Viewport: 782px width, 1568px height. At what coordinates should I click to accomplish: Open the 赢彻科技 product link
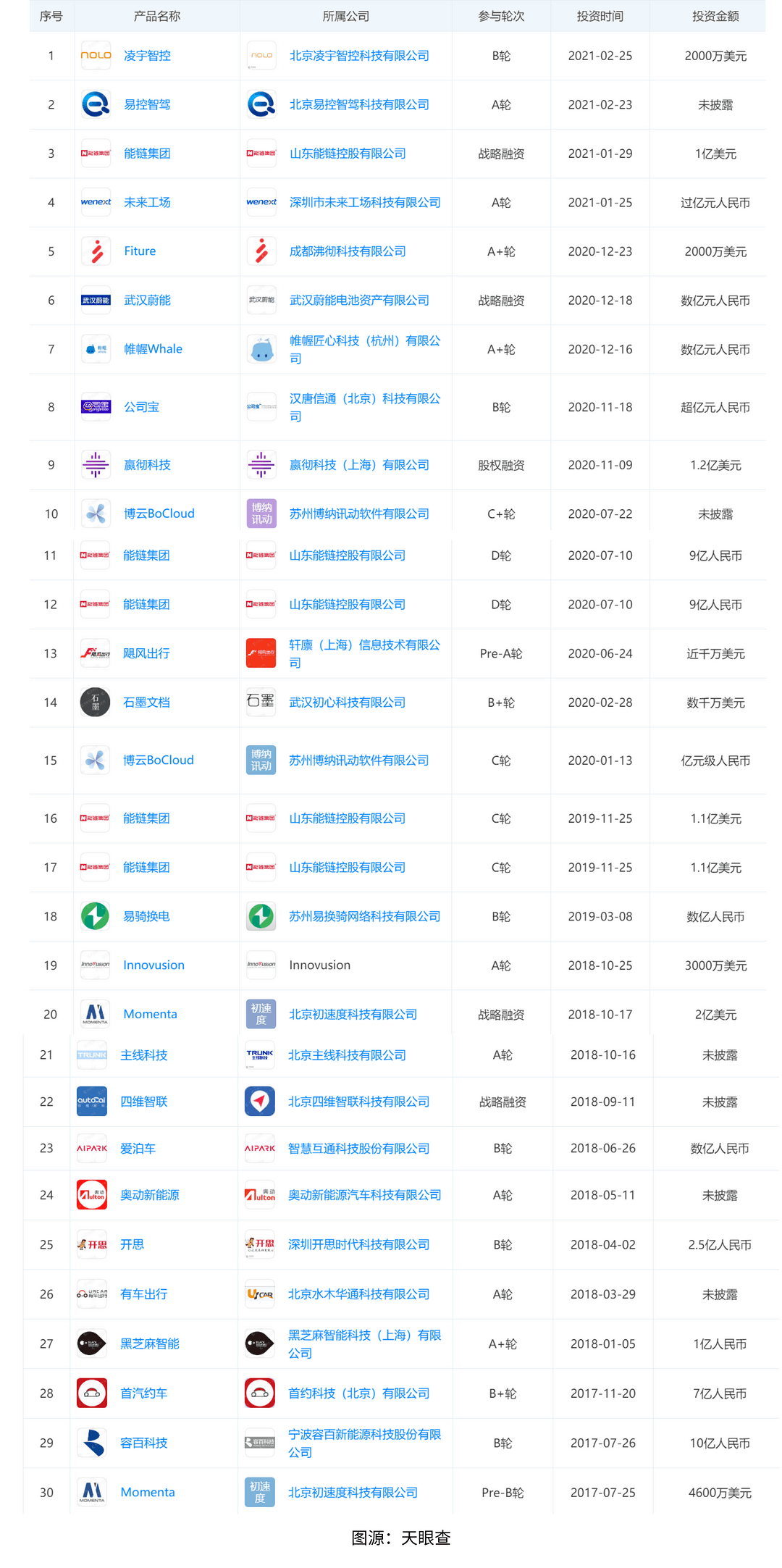point(147,465)
